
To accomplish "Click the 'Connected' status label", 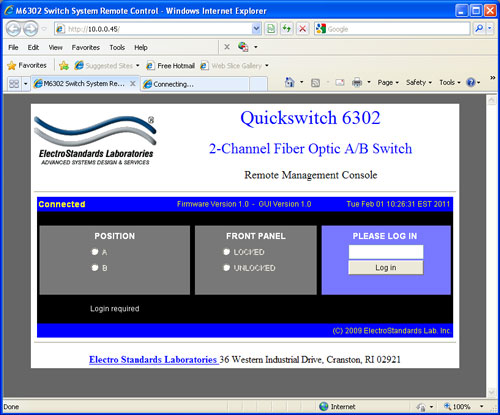I will [x=62, y=204].
